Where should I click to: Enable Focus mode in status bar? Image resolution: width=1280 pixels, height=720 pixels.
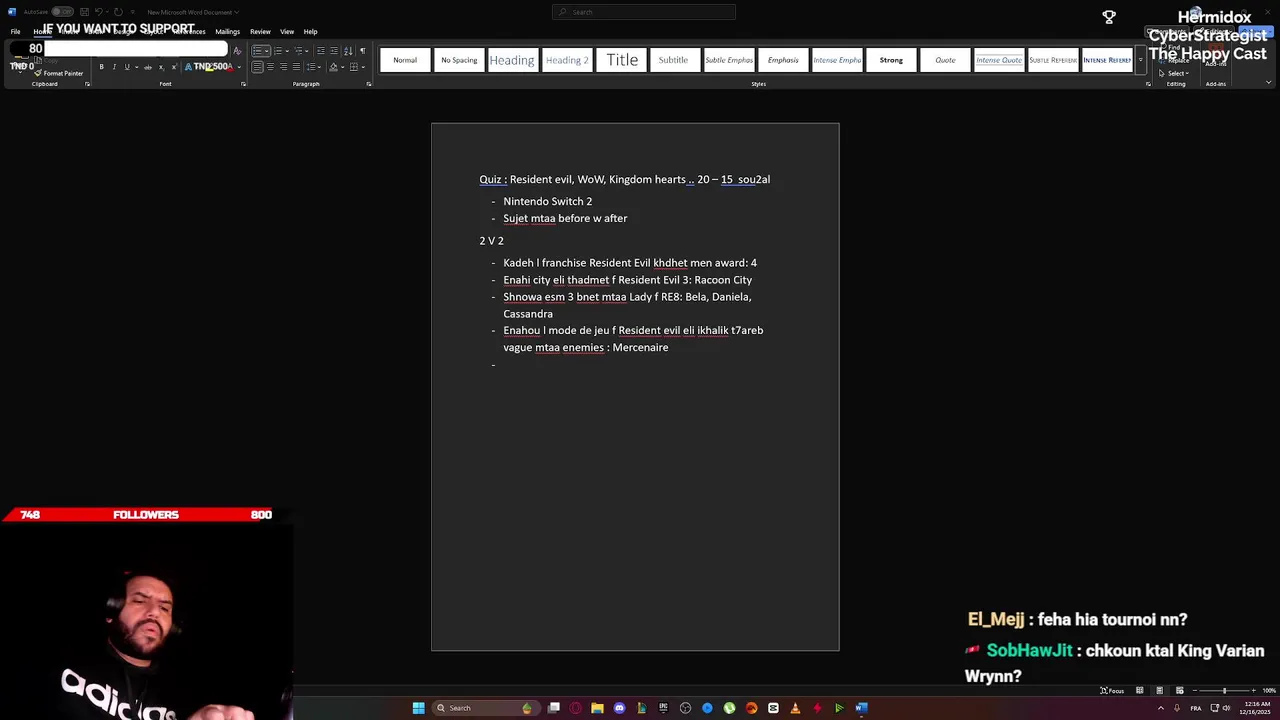click(1112, 690)
